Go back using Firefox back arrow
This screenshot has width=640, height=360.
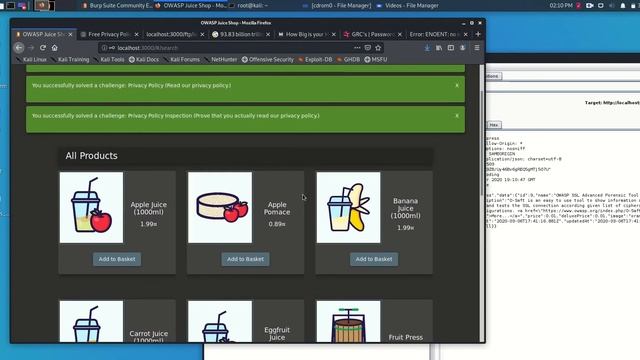[19, 48]
